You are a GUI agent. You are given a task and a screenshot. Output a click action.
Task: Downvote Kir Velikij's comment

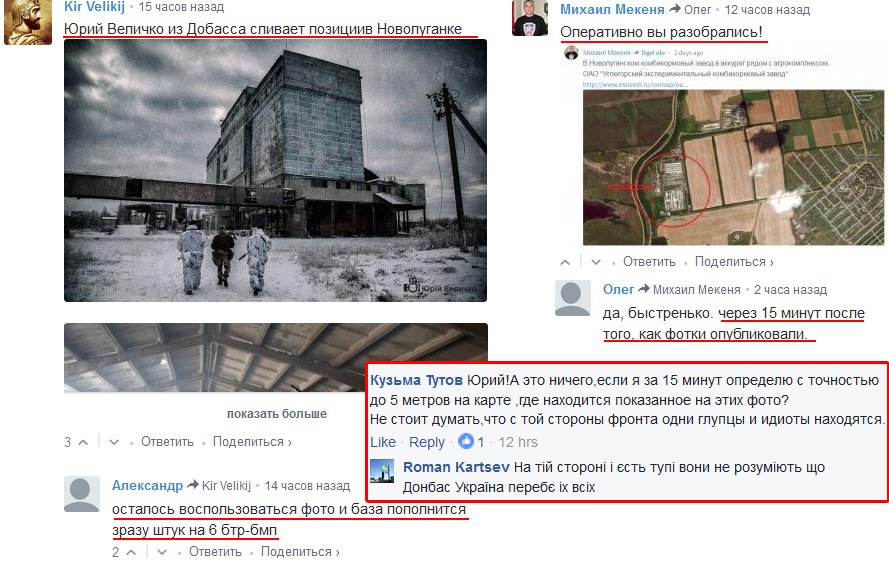114,442
